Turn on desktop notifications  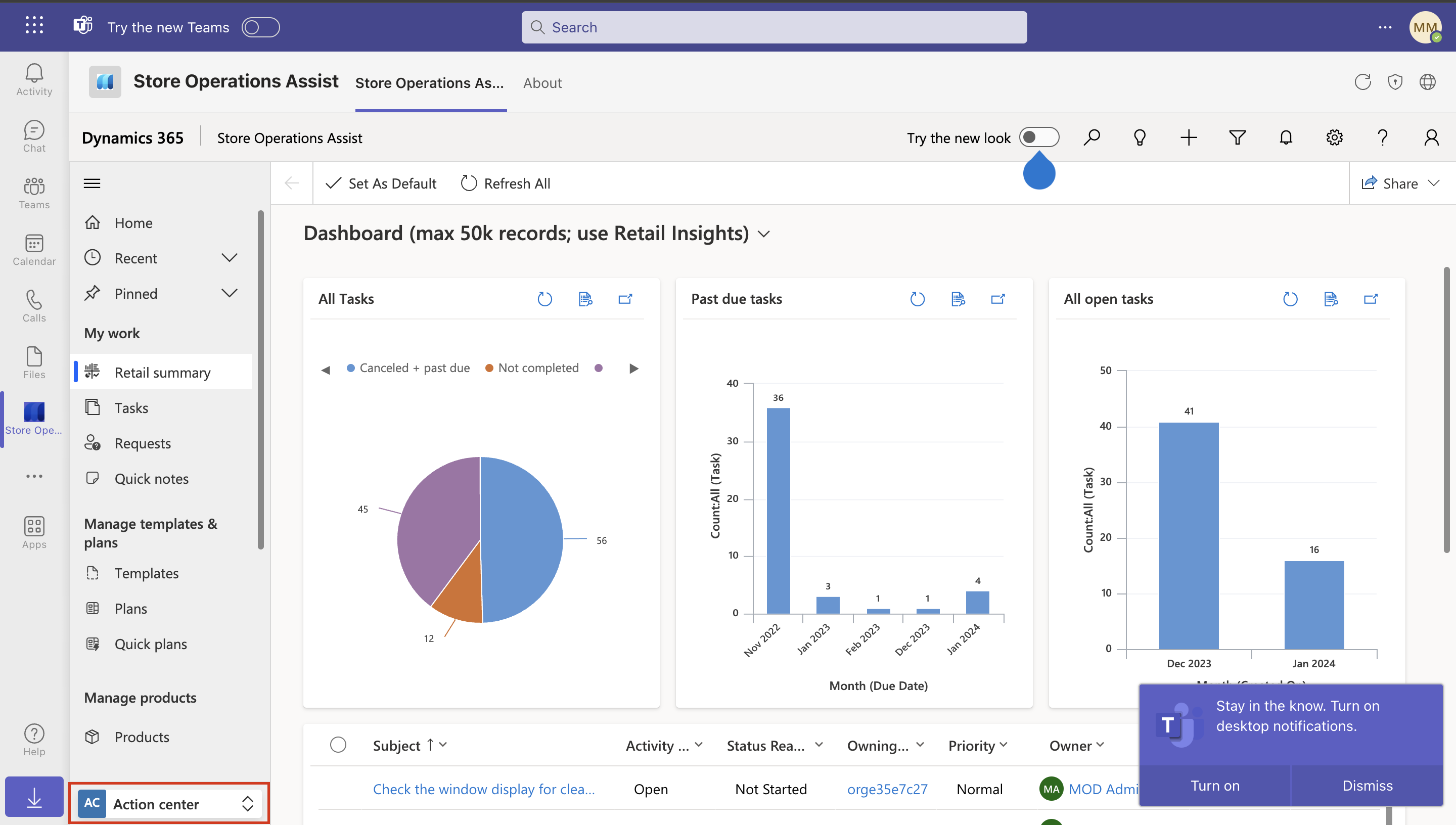pyautogui.click(x=1215, y=786)
